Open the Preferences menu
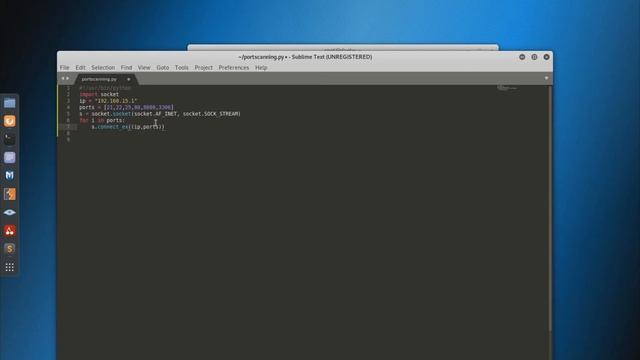The width and height of the screenshot is (640, 360). tap(234, 67)
